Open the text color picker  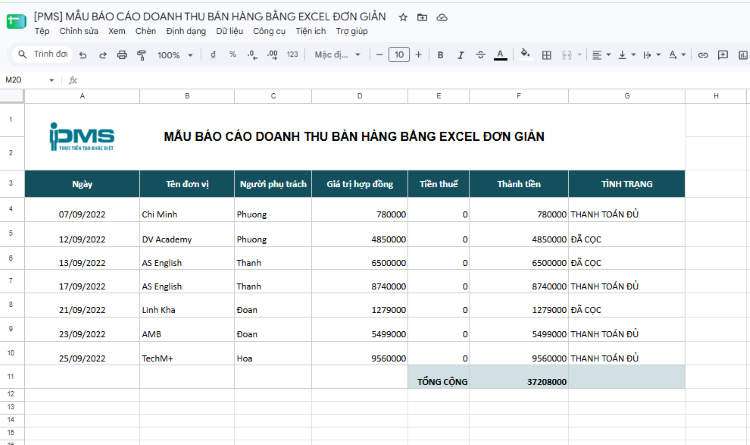coord(500,55)
